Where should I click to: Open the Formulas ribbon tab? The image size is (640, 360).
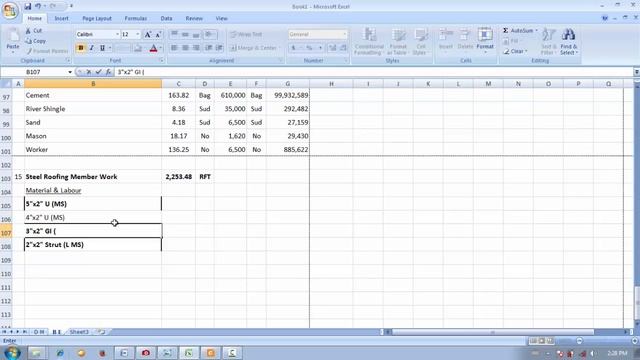pyautogui.click(x=136, y=18)
